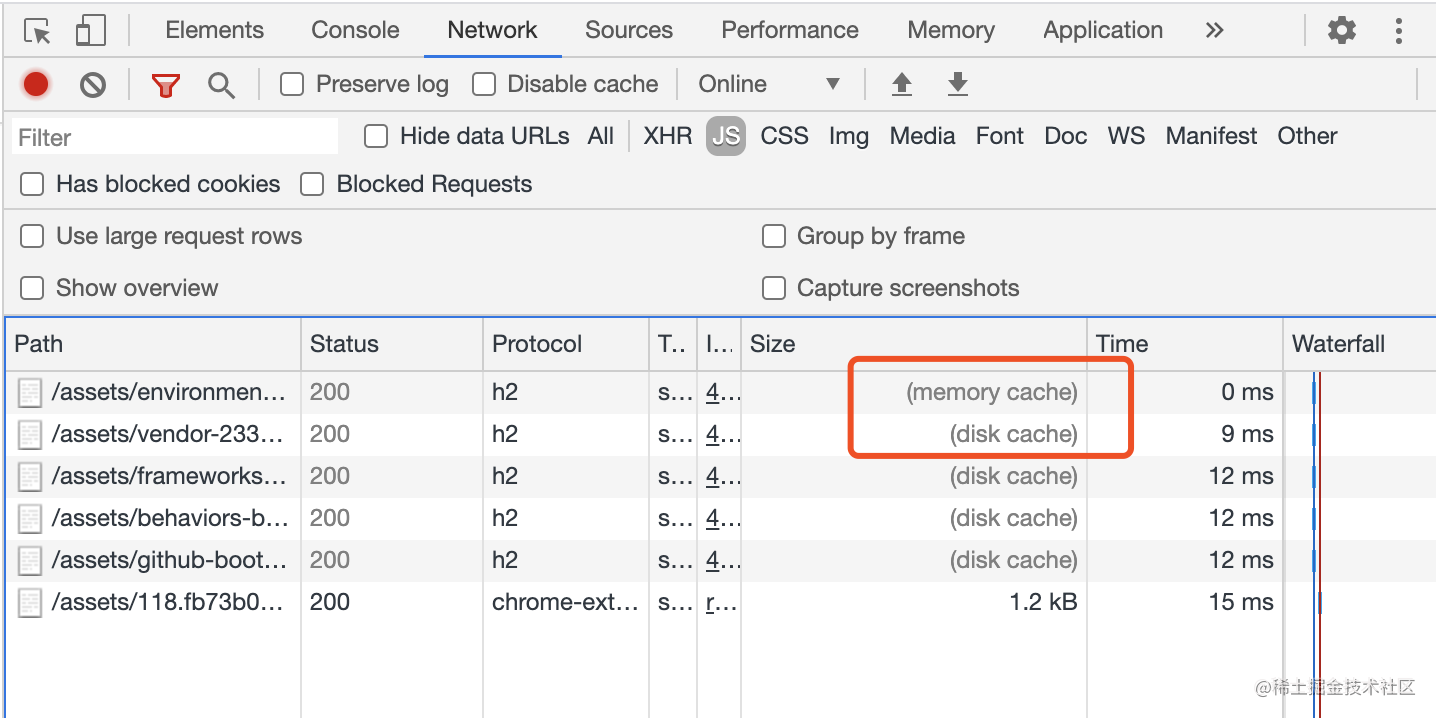
Task: Enable Use large request rows
Action: [x=32, y=236]
